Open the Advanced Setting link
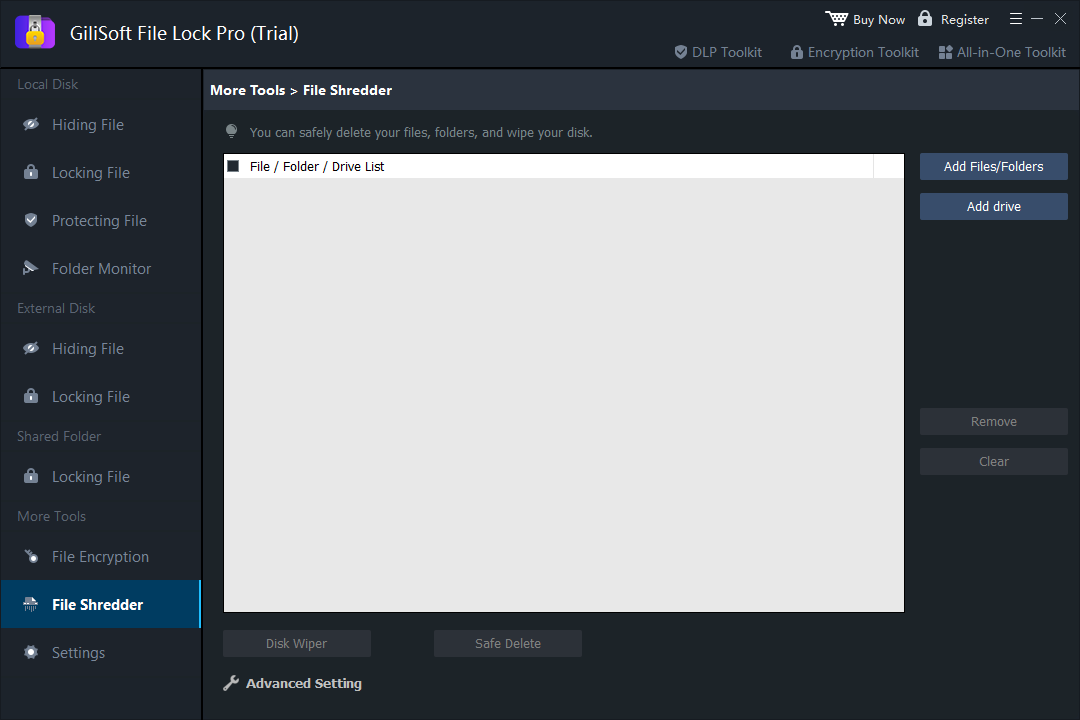 [304, 683]
